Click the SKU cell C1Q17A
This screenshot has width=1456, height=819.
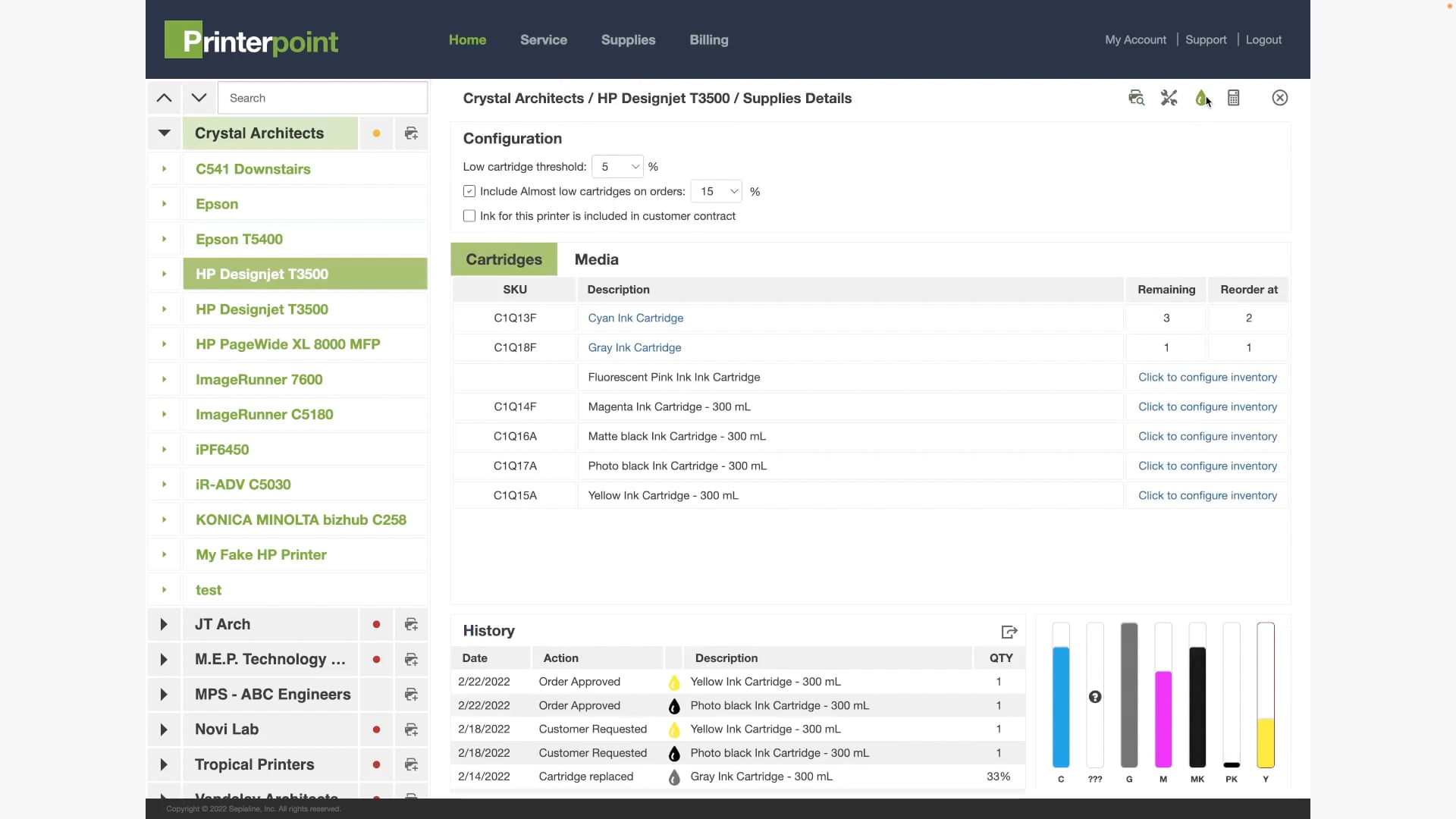[515, 466]
